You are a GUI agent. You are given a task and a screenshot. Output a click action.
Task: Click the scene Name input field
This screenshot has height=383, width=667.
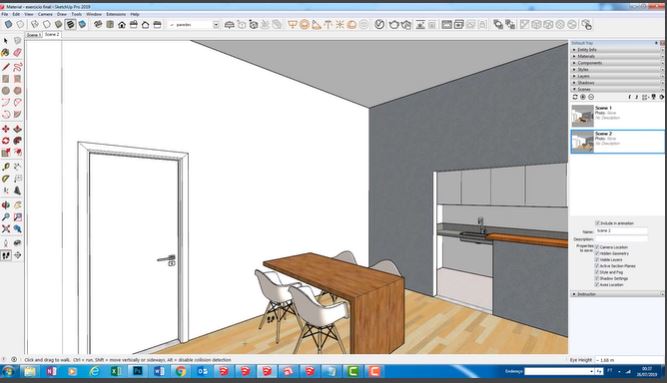click(x=621, y=231)
